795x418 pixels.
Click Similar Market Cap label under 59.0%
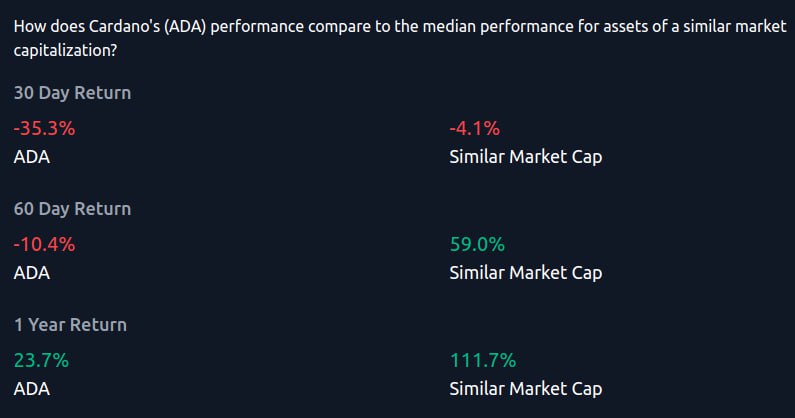(x=526, y=273)
